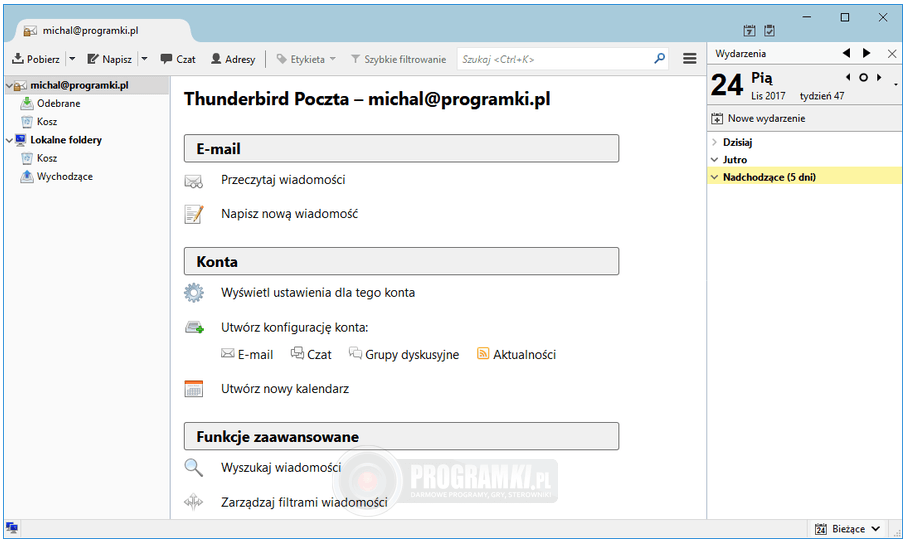
Task: Open the dropdown arrow next to Pobierz
Action: (72, 59)
